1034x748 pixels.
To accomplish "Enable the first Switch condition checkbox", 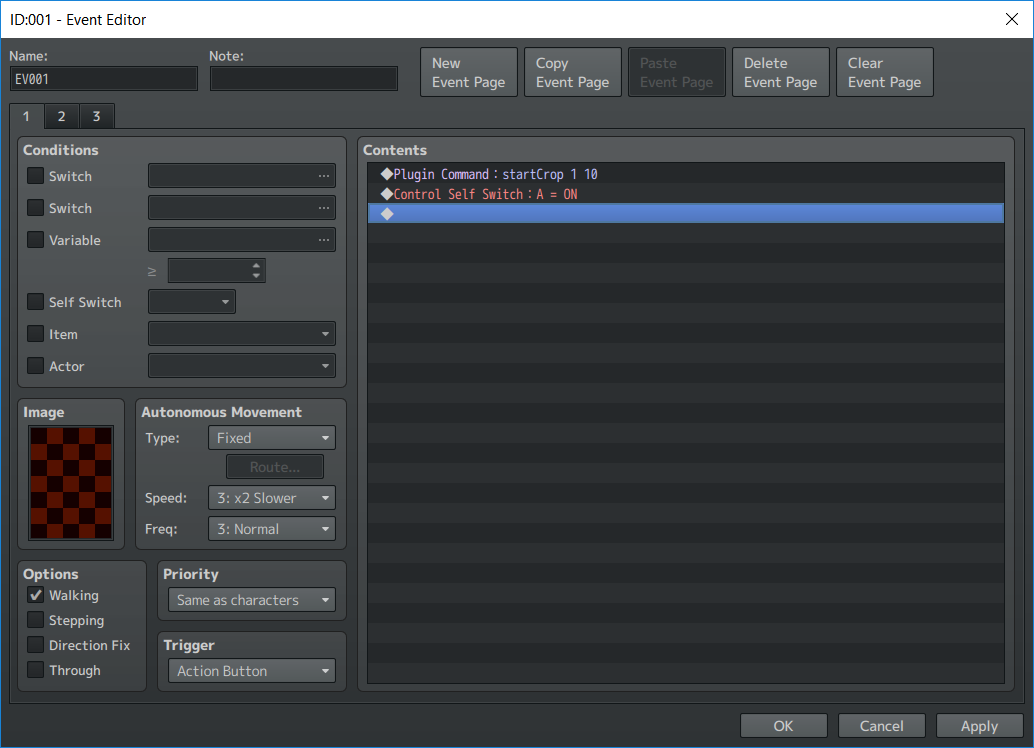I will tap(36, 176).
